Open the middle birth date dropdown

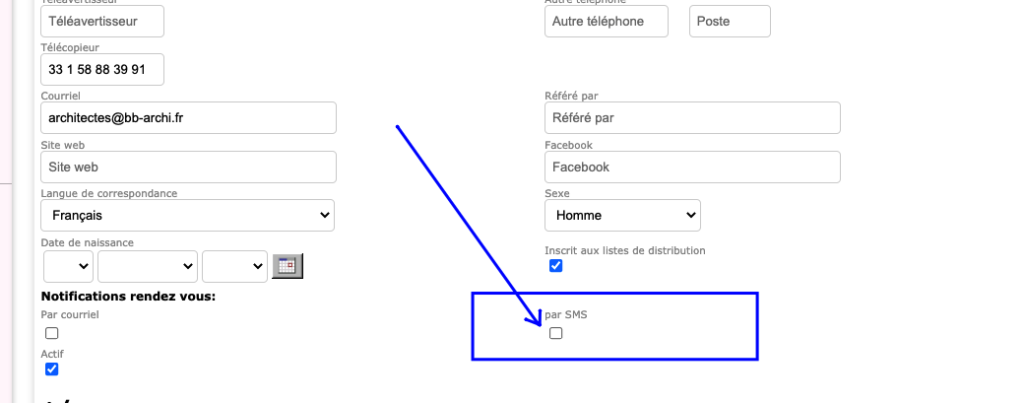(147, 266)
